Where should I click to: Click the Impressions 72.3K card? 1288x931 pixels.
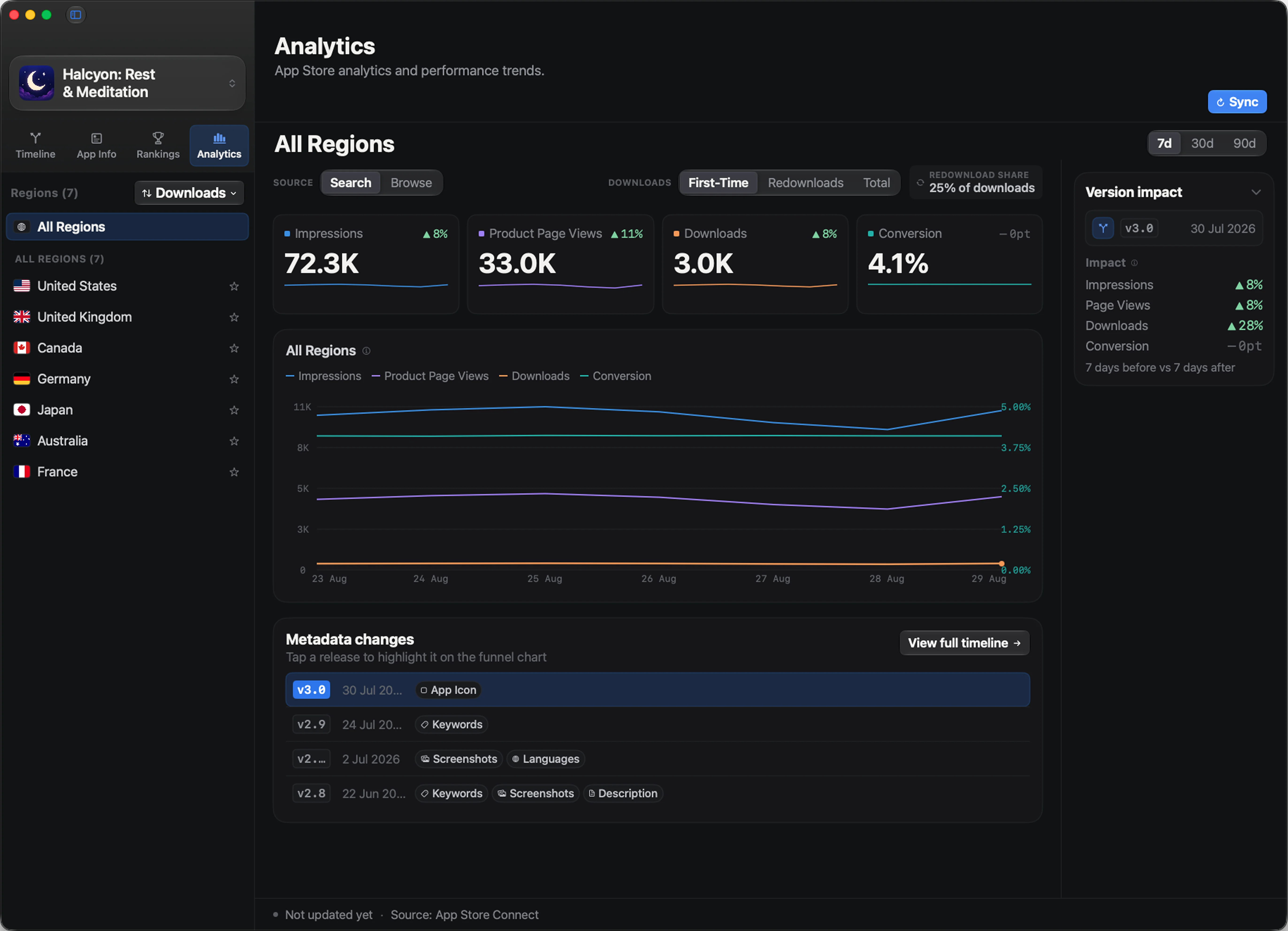(x=366, y=264)
